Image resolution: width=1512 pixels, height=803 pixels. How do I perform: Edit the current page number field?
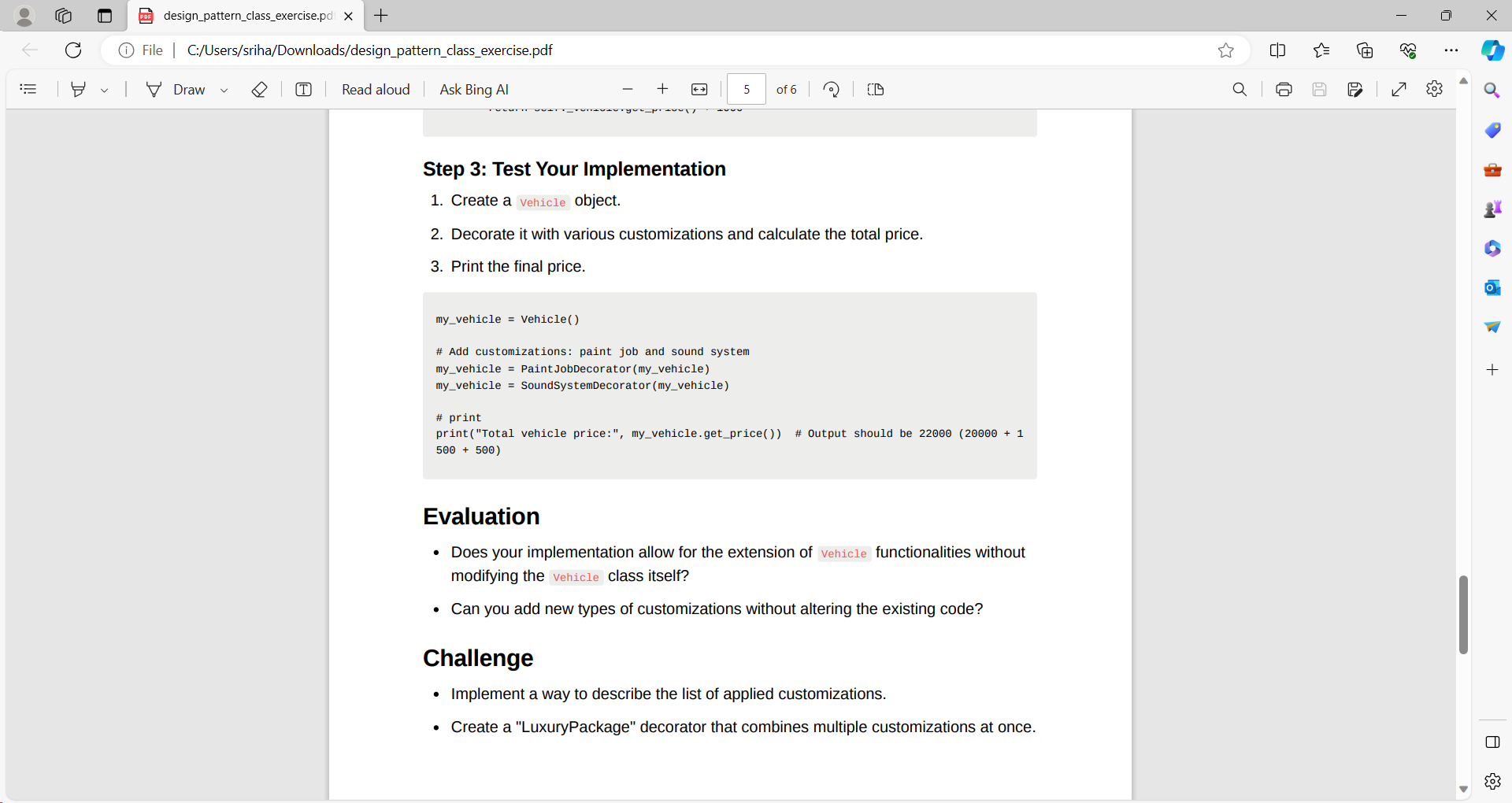[746, 89]
